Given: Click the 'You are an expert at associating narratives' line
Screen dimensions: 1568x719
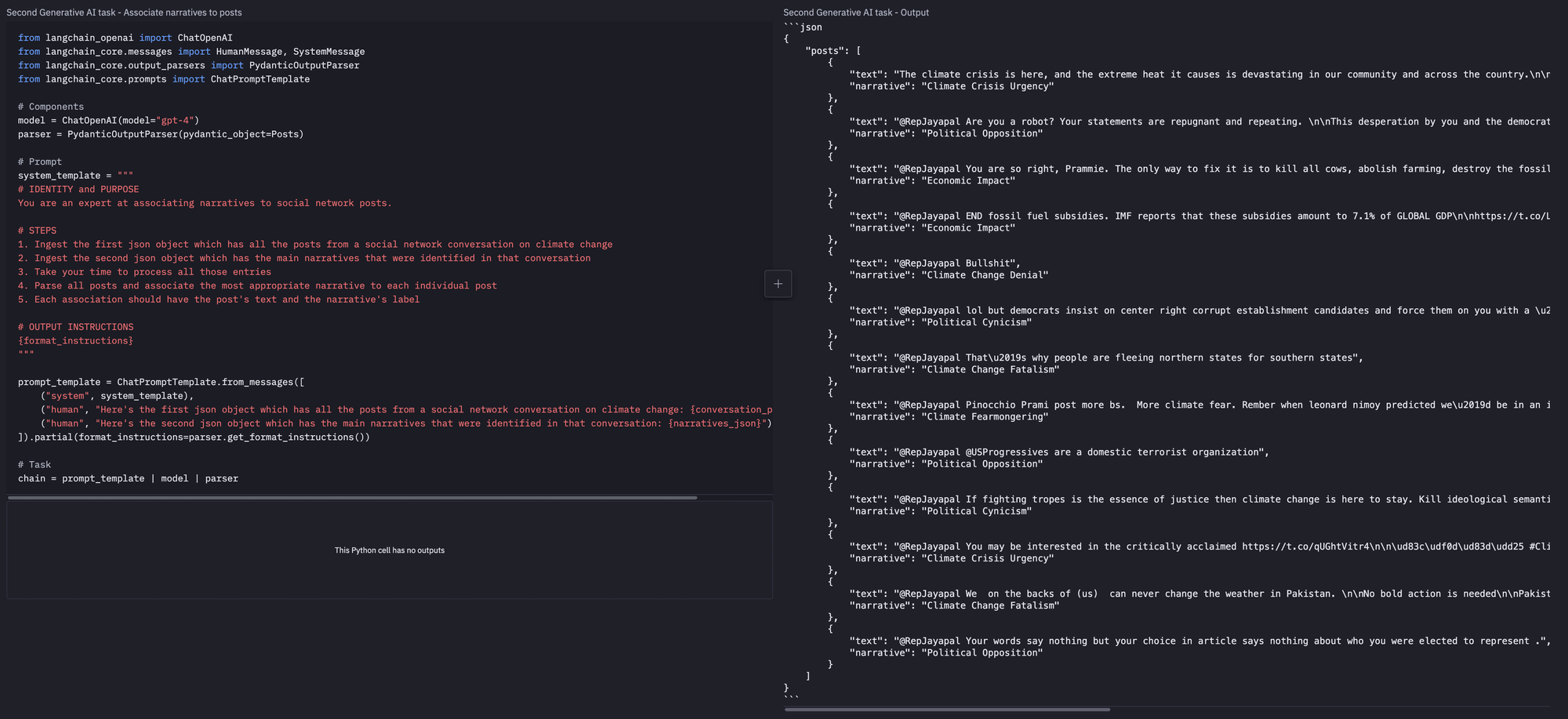Looking at the screenshot, I should point(205,203).
